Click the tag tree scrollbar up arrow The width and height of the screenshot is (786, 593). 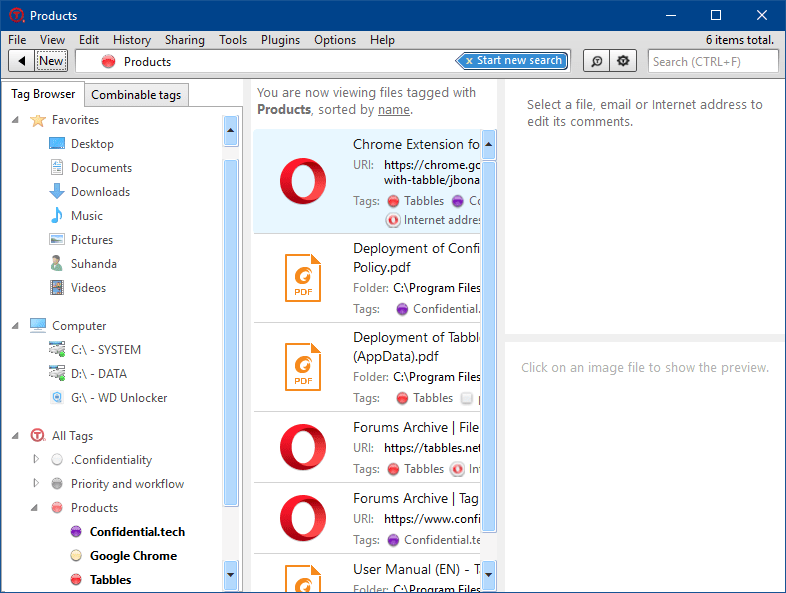[x=231, y=130]
